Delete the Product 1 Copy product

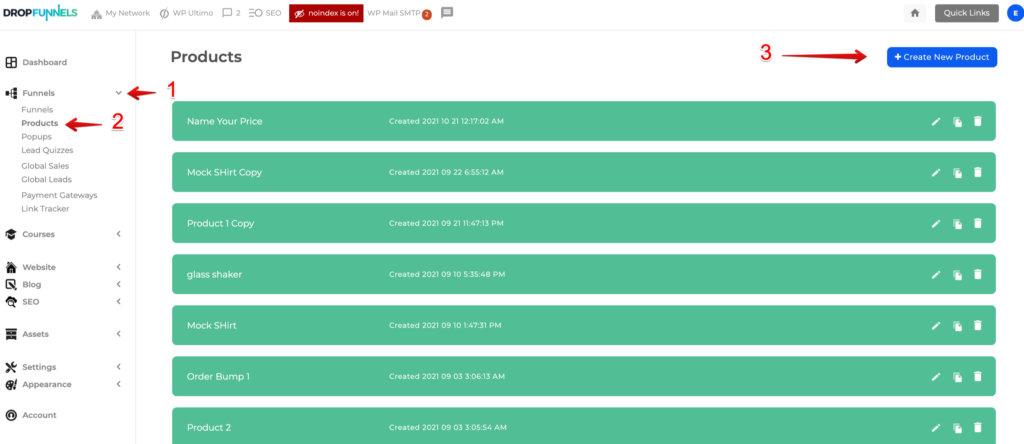[x=978, y=223]
